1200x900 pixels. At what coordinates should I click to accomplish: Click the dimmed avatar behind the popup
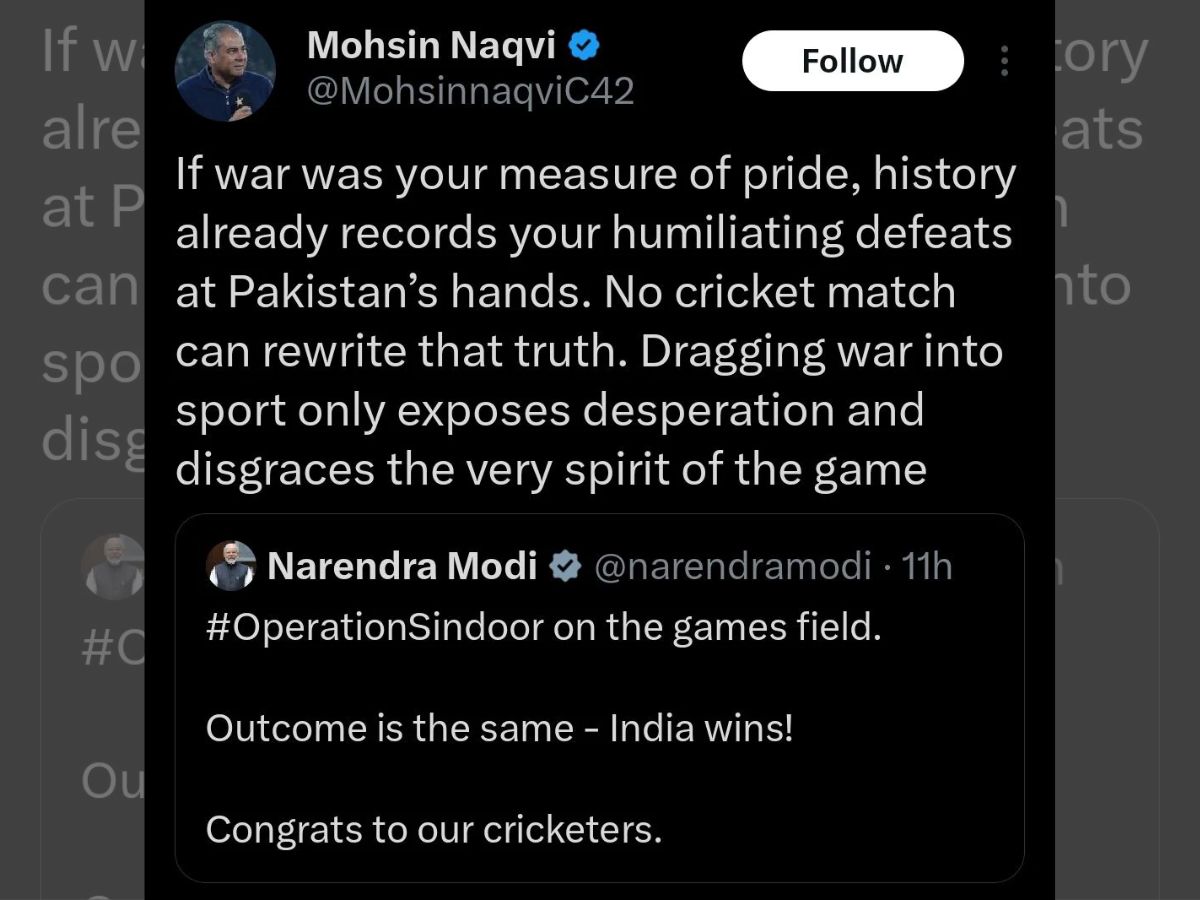pyautogui.click(x=112, y=567)
